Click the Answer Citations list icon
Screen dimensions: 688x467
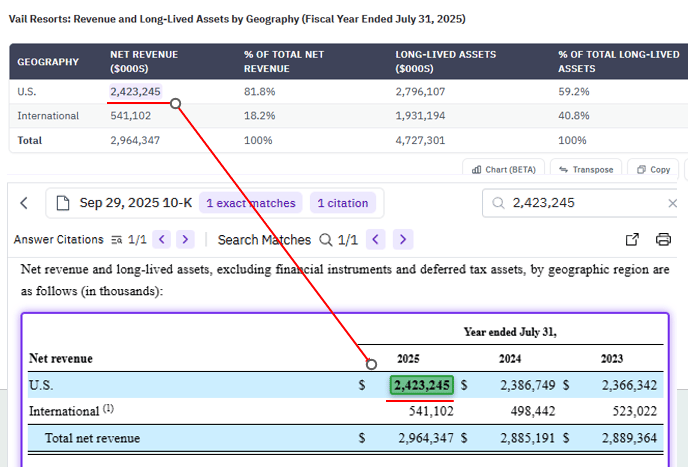pos(118,239)
